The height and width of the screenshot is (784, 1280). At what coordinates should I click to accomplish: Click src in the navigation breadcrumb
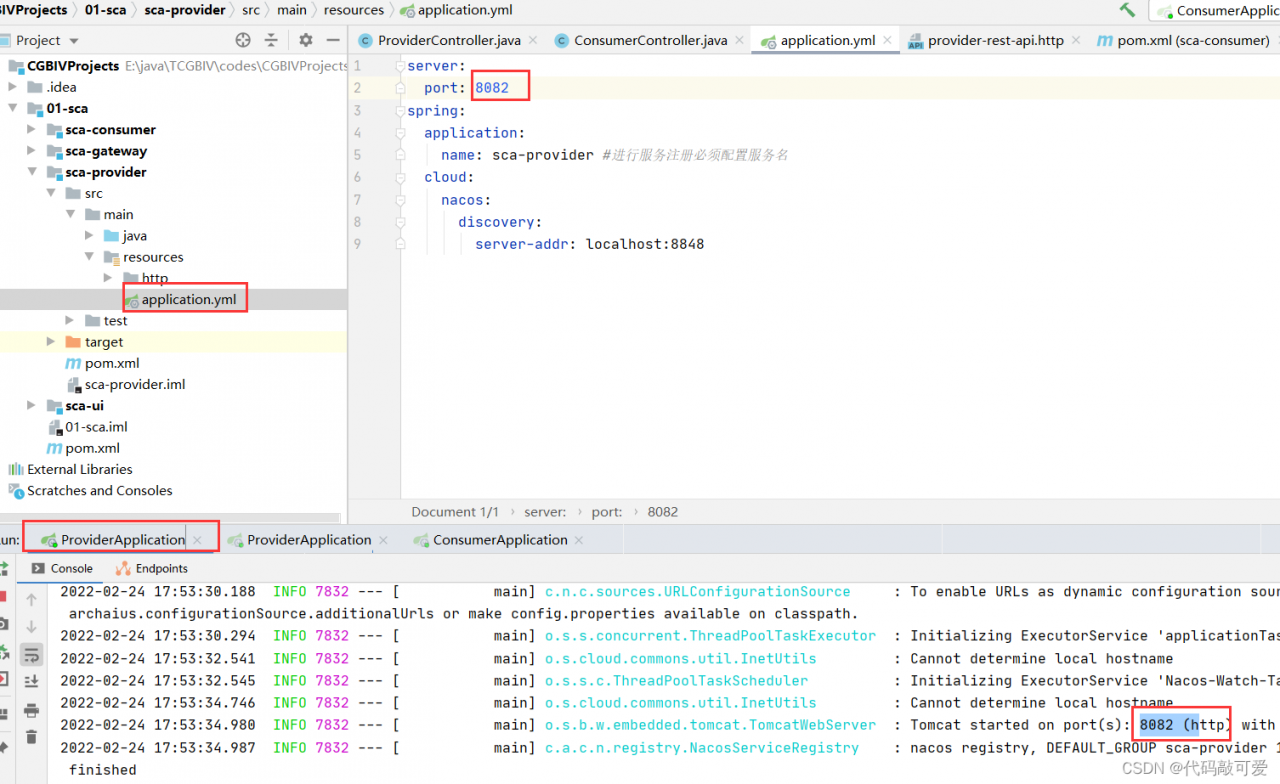tap(251, 10)
